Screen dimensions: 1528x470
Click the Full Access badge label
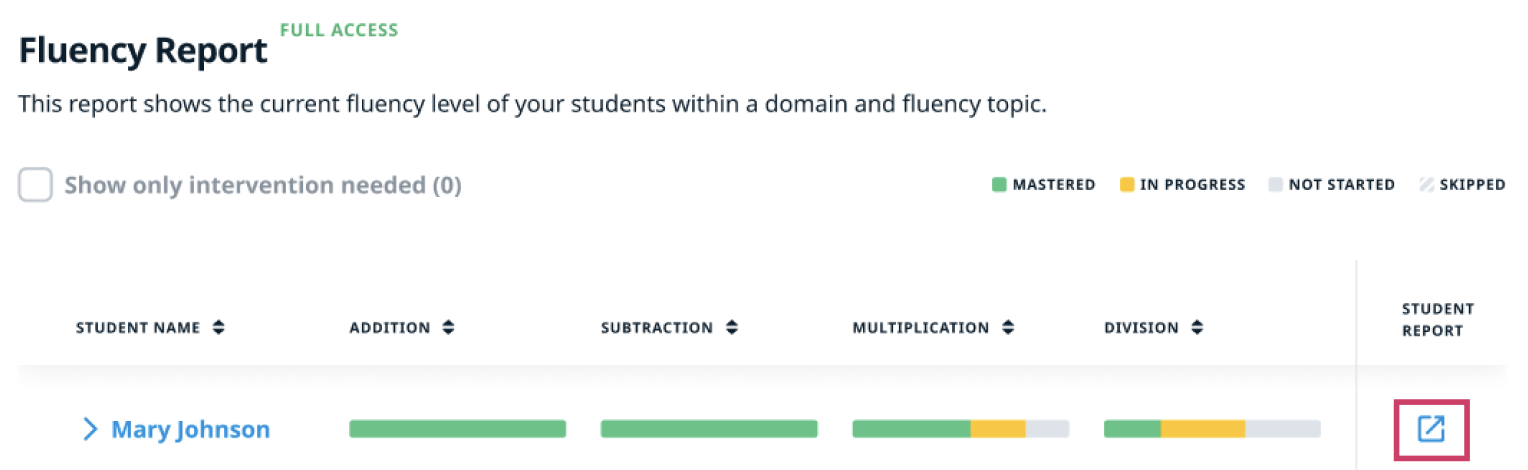(x=339, y=30)
